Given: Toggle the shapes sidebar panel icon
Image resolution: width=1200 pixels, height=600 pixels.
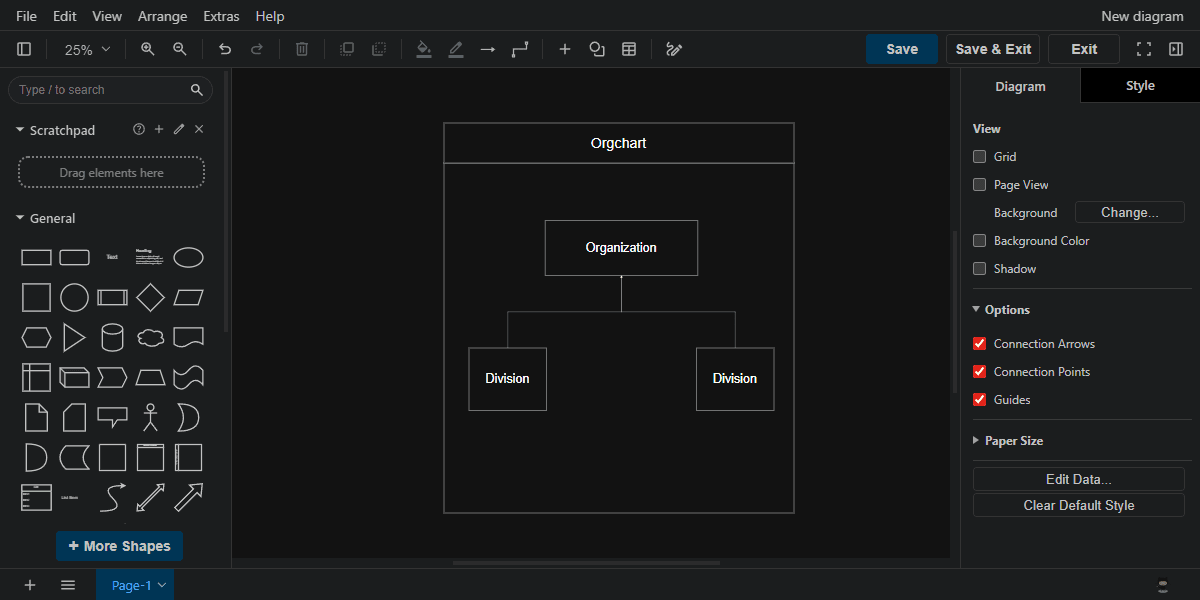Looking at the screenshot, I should pos(24,49).
